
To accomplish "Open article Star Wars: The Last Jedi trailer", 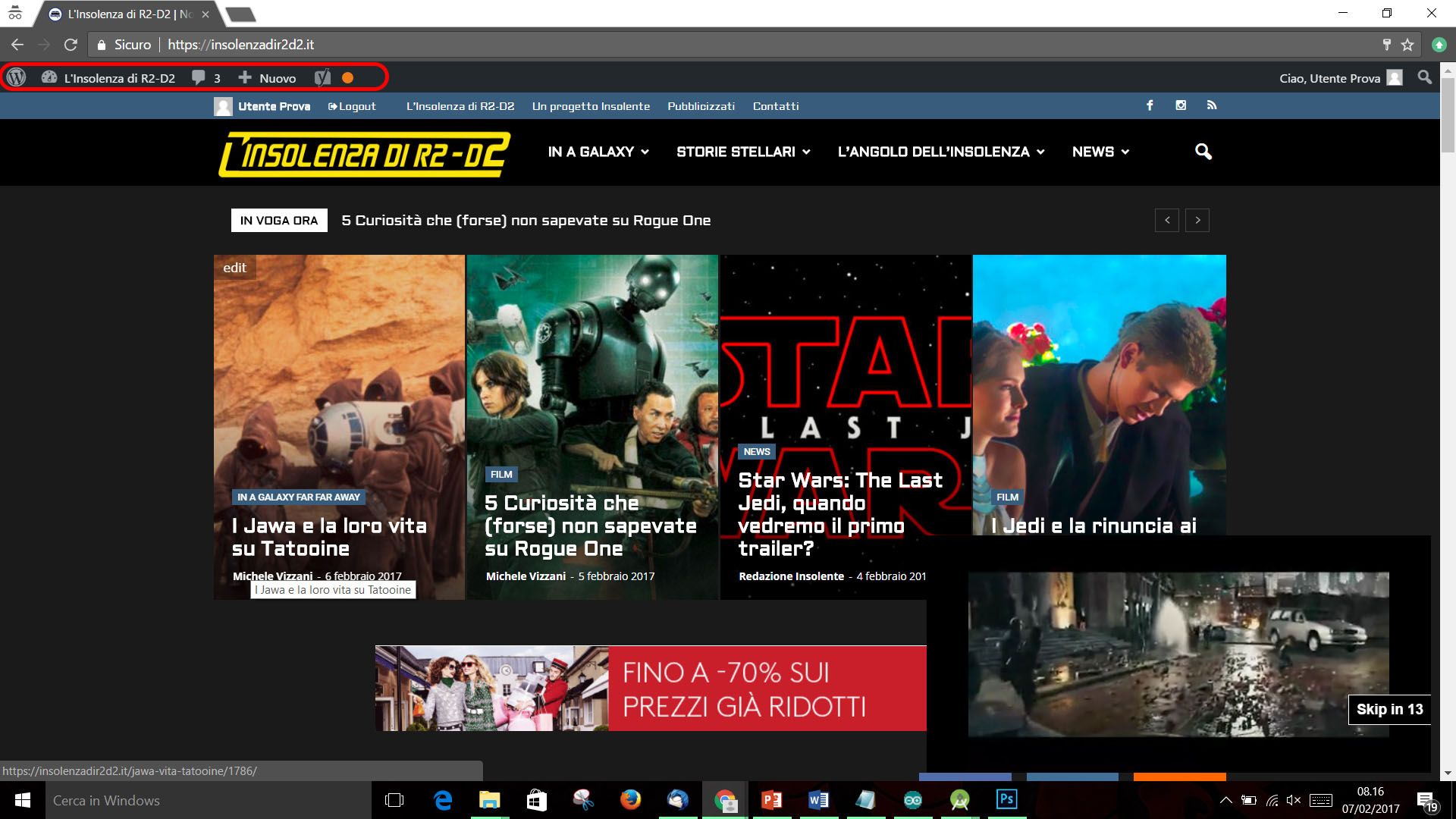I will tap(840, 514).
